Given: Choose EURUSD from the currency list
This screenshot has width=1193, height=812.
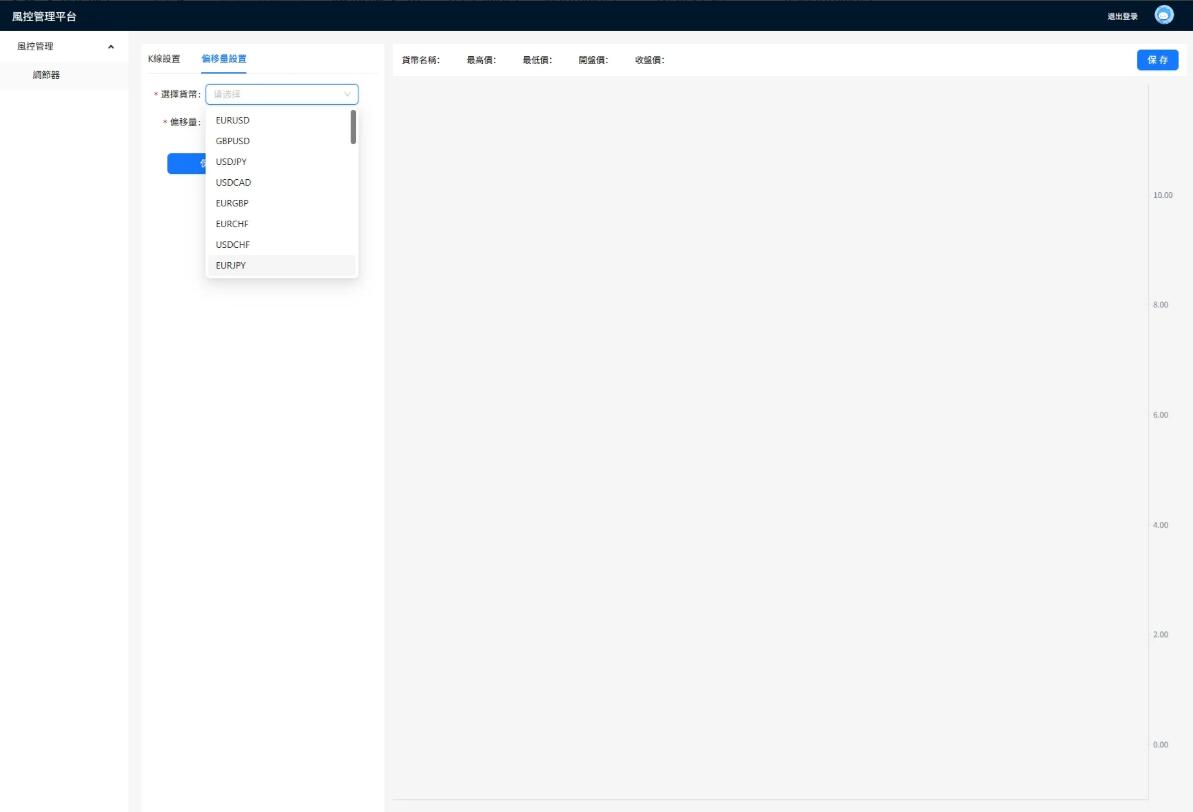Looking at the screenshot, I should coord(233,120).
